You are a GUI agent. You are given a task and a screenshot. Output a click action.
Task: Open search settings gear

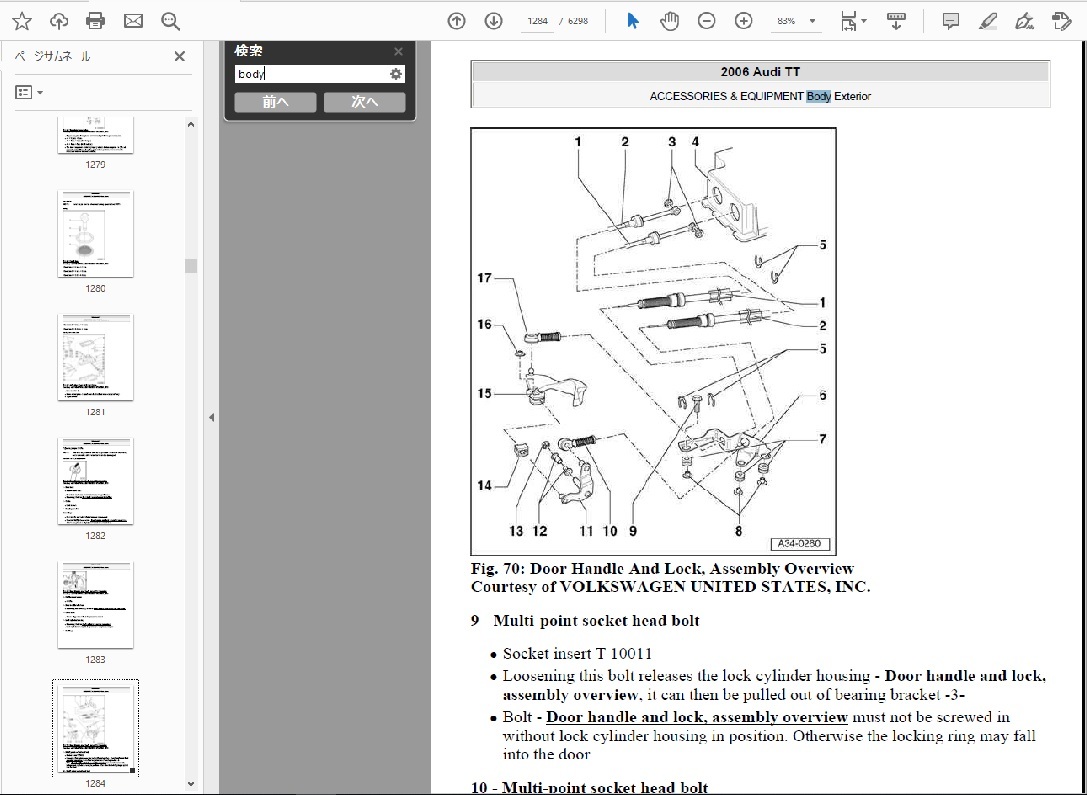(396, 74)
